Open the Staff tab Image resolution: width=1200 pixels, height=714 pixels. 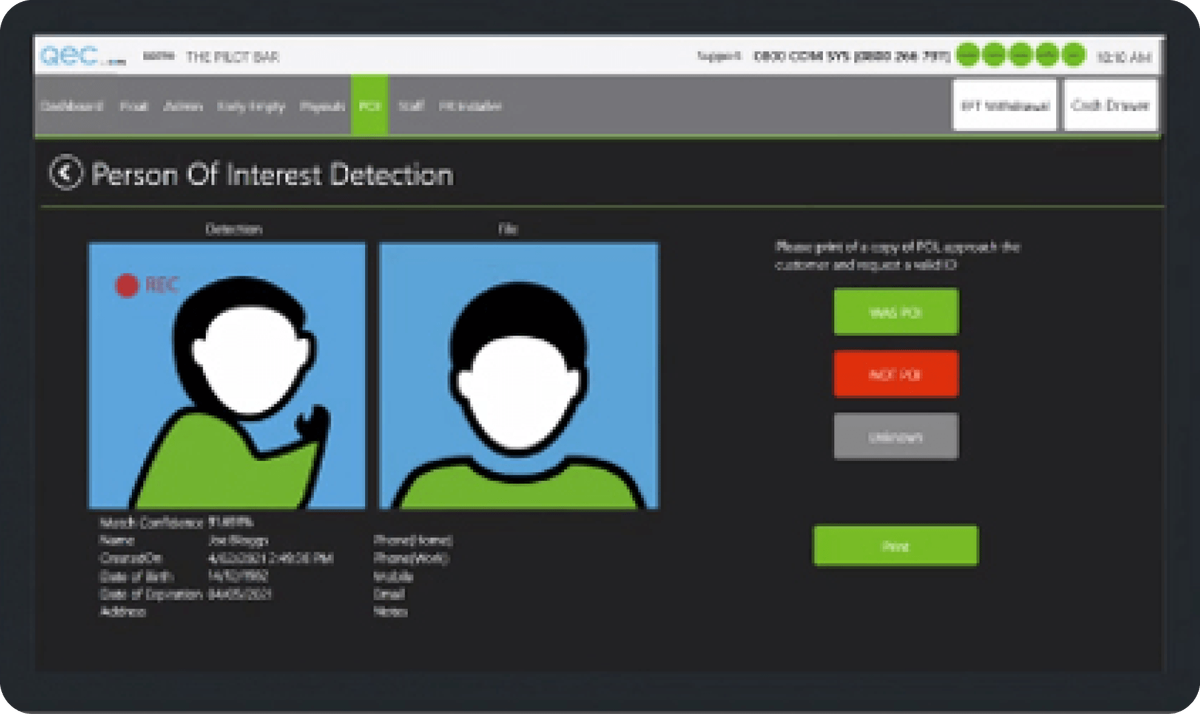tap(410, 106)
